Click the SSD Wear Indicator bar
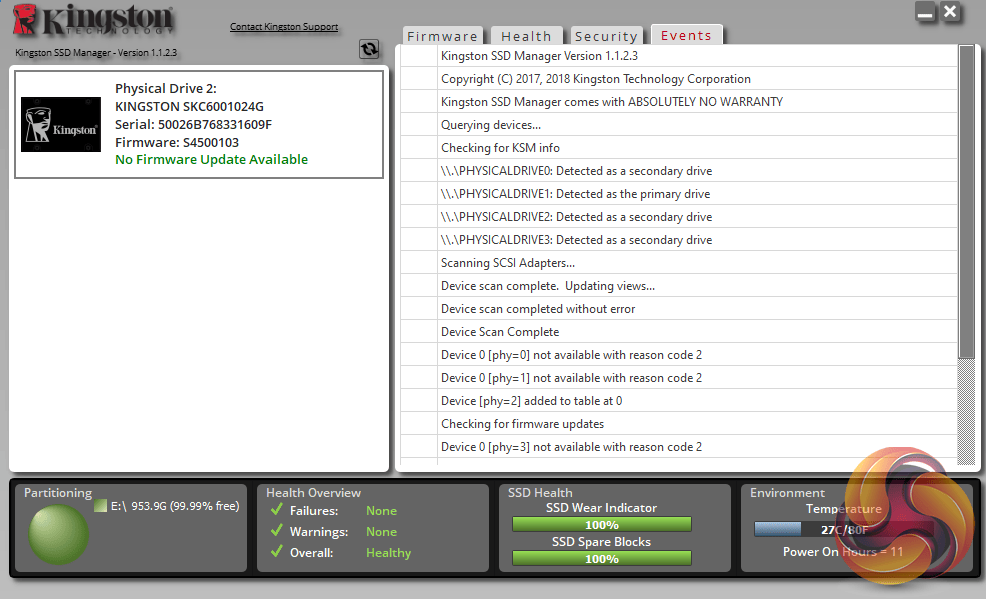Image resolution: width=986 pixels, height=601 pixels. click(x=602, y=524)
